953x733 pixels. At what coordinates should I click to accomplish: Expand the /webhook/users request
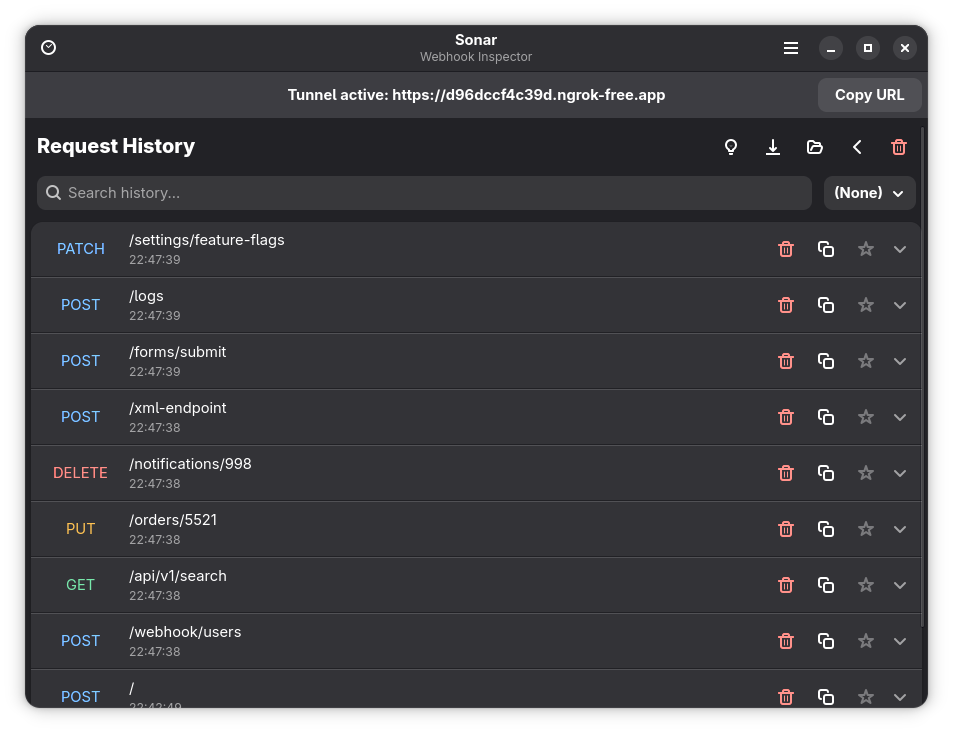click(x=900, y=641)
